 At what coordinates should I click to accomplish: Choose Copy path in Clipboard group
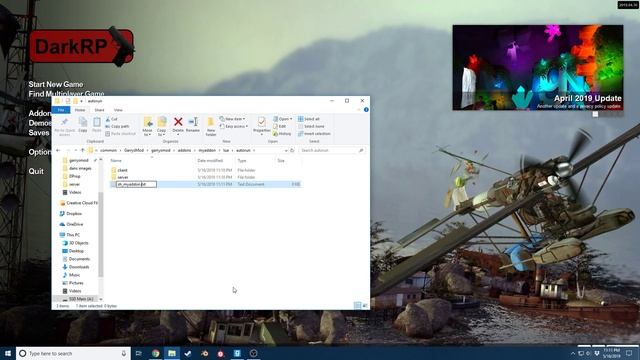coord(117,126)
